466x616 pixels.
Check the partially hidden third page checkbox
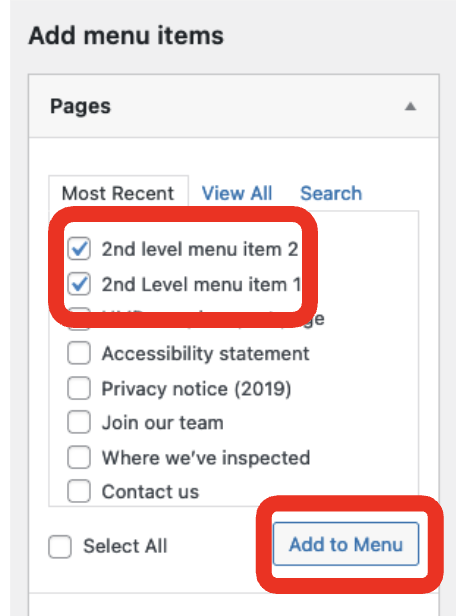click(79, 319)
